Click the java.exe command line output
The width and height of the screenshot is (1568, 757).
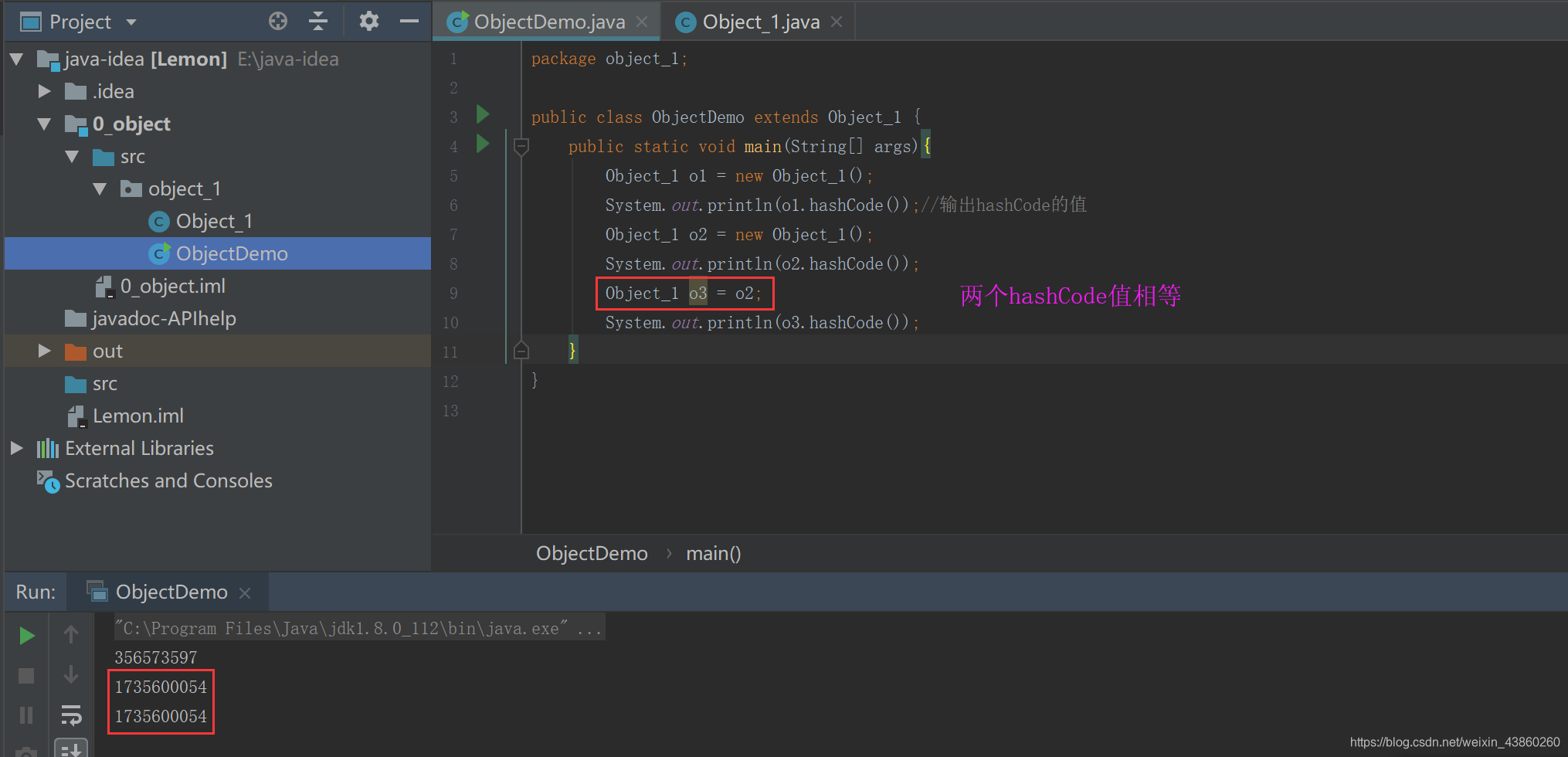coord(358,629)
